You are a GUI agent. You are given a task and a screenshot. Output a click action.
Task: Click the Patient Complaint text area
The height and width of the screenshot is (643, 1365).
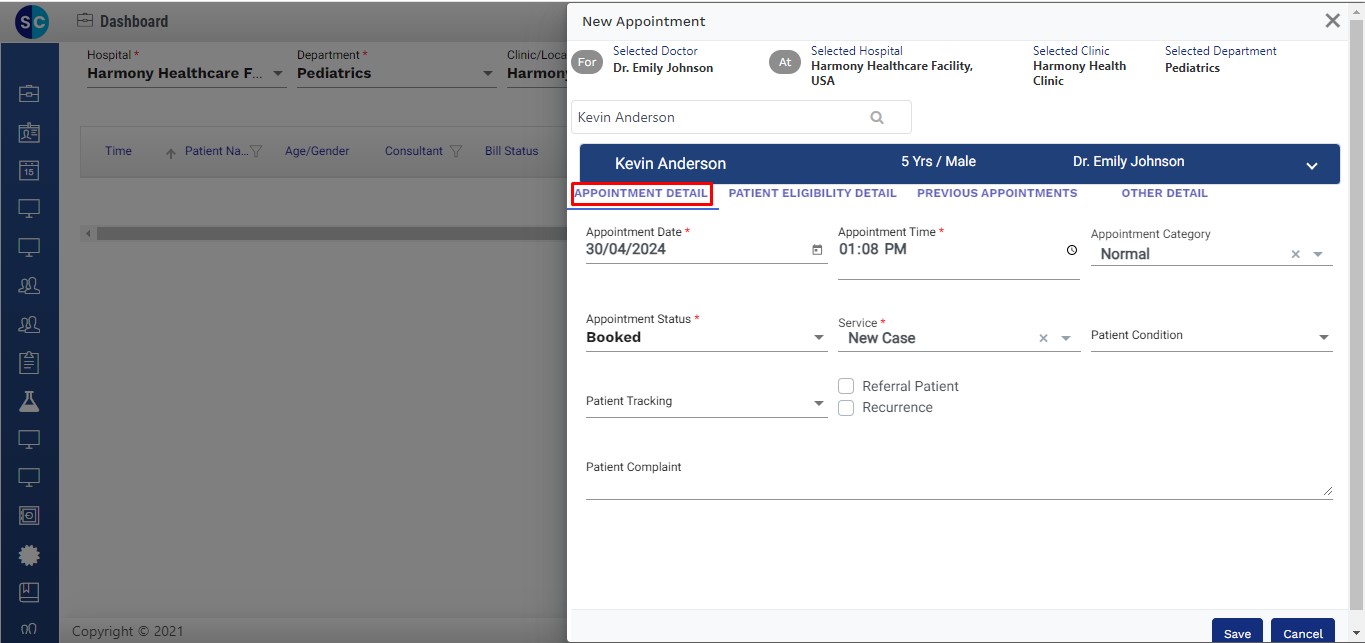[958, 487]
